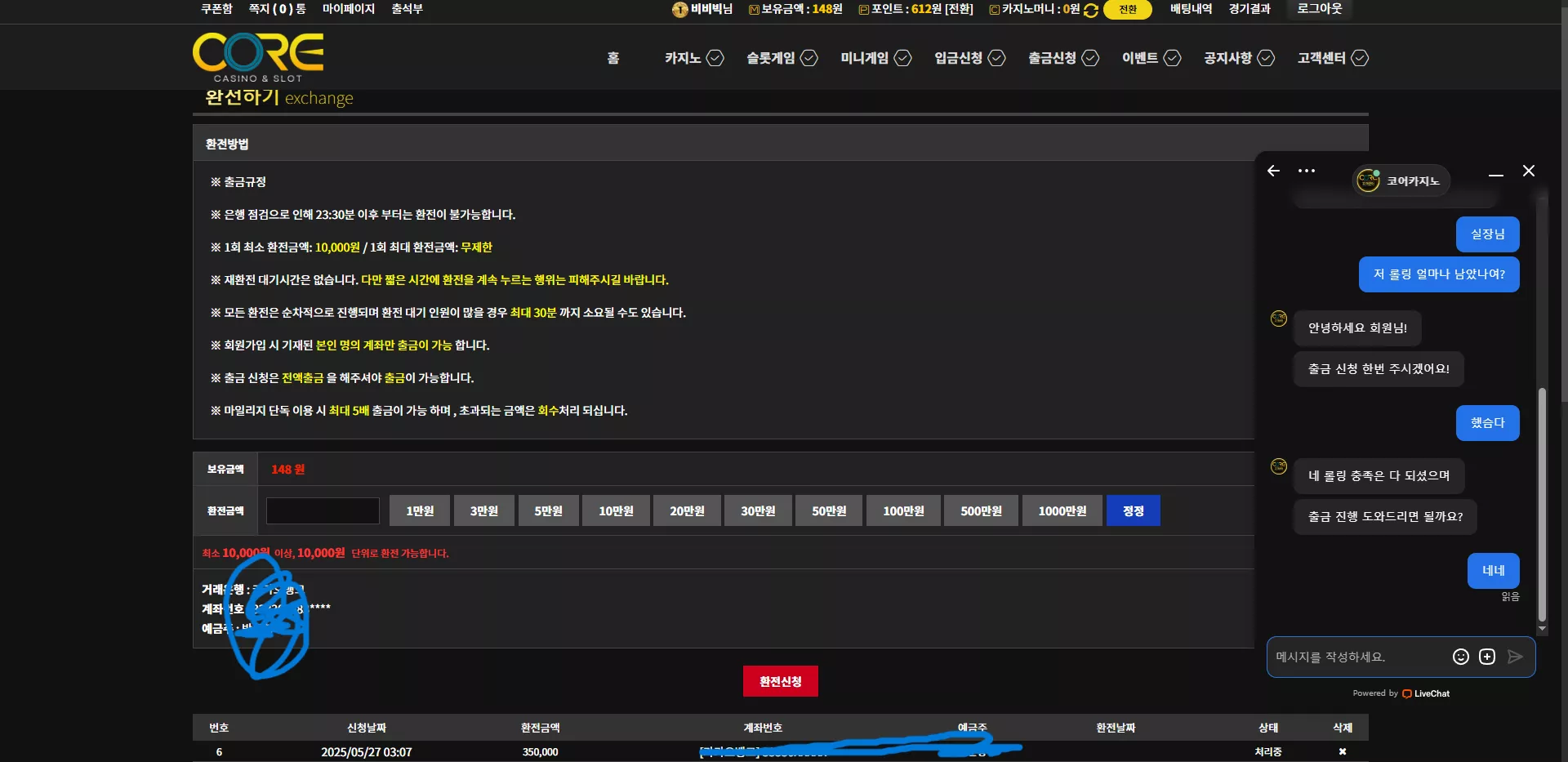Screen dimensions: 1568x762
Task: Expand the 고객센터 dropdown chevron
Action: tap(1360, 58)
